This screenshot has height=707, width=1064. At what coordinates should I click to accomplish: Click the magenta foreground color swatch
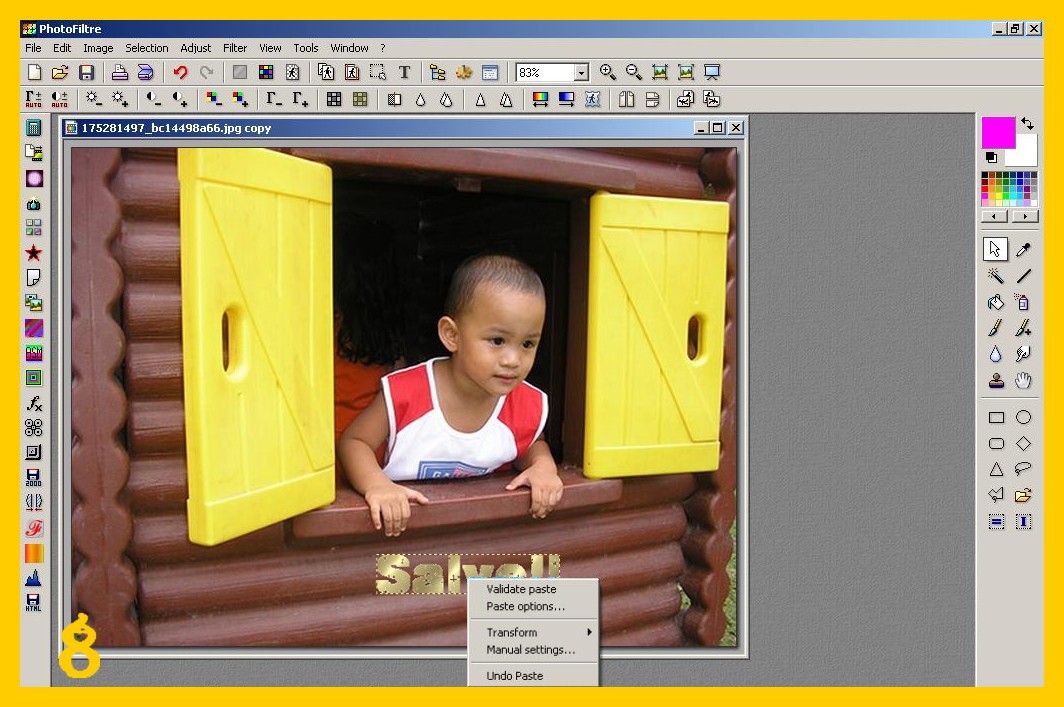coord(996,131)
